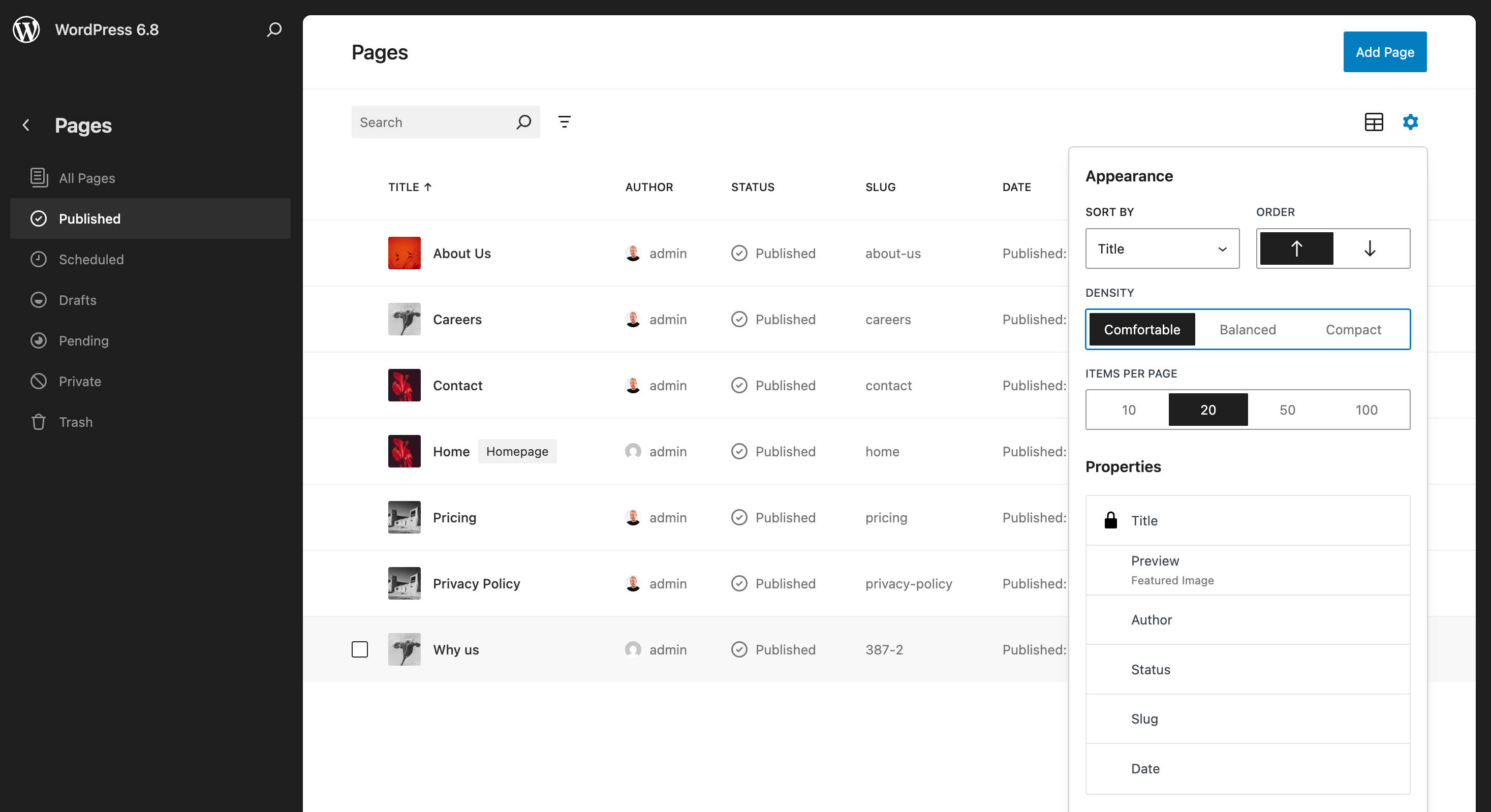Select All Pages in the sidebar

tap(86, 178)
